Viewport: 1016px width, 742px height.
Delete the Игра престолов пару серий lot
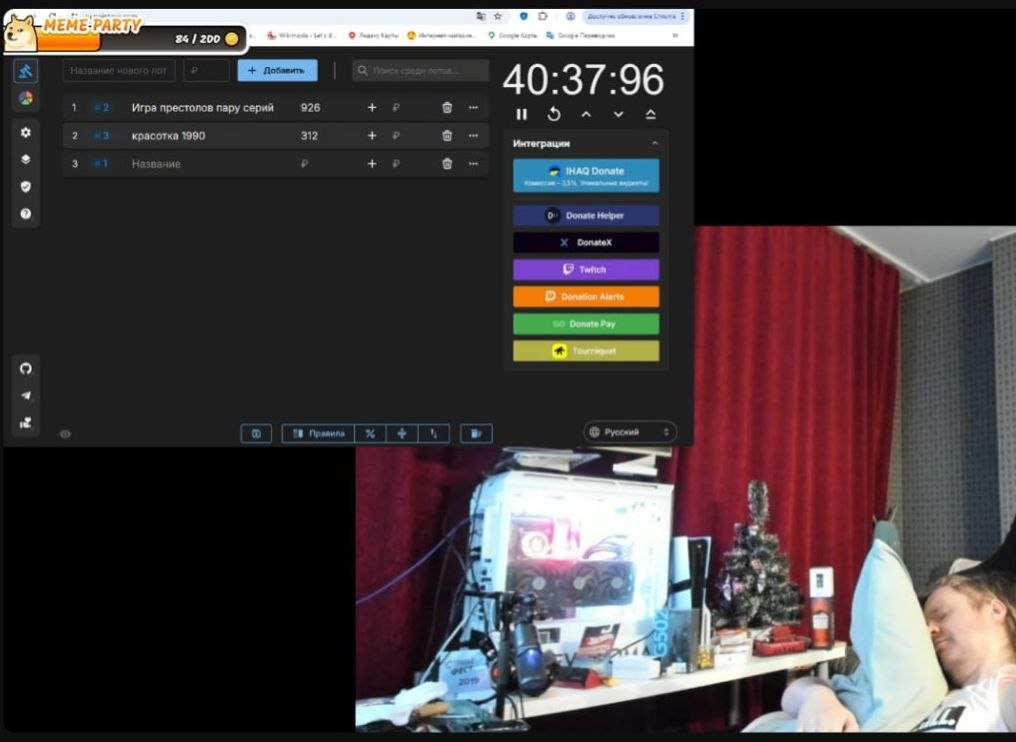point(447,108)
